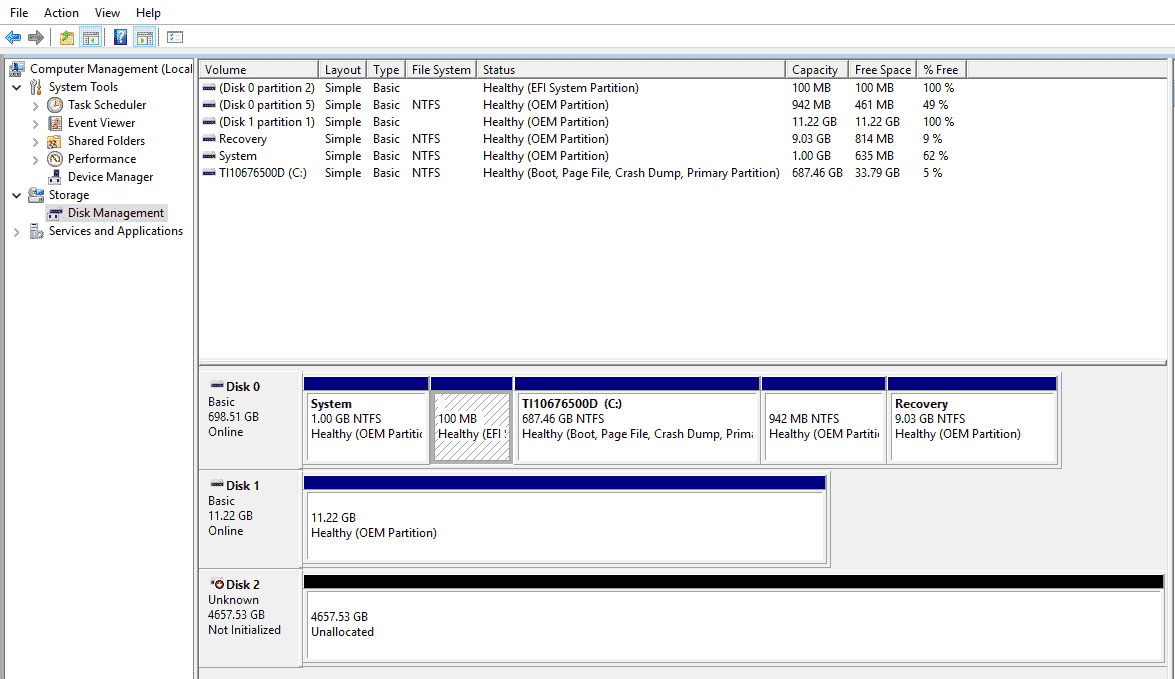Viewport: 1175px width, 679px height.
Task: Click the Disk 1 11.22 GB label
Action: (x=230, y=516)
